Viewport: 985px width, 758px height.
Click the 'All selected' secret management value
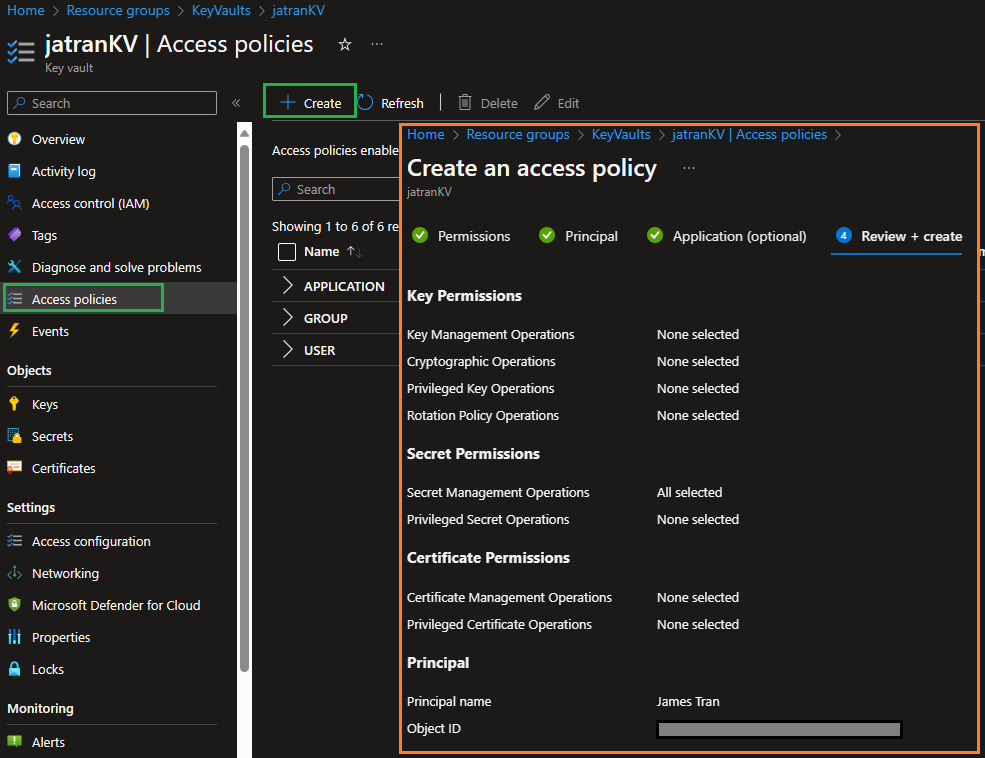pos(689,493)
